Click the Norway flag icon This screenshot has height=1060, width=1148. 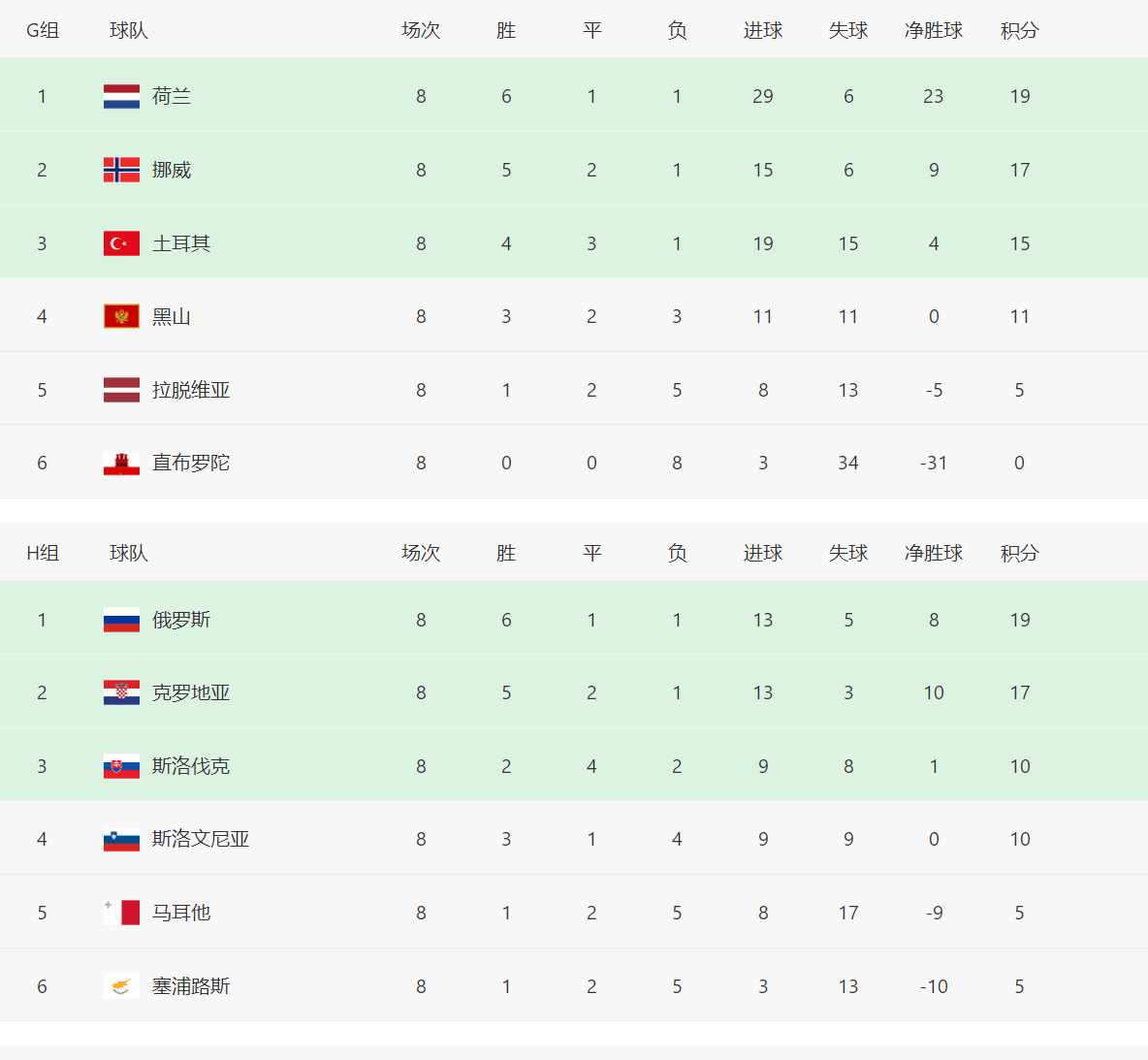click(121, 170)
